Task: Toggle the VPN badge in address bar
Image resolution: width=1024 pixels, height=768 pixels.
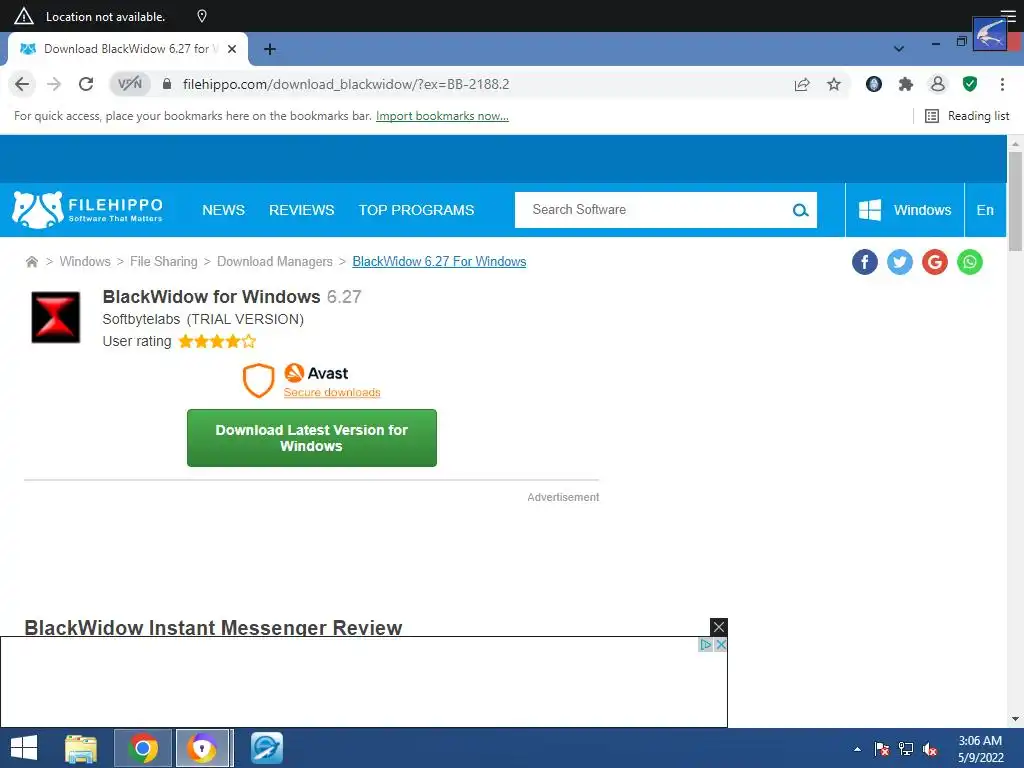Action: click(x=129, y=84)
